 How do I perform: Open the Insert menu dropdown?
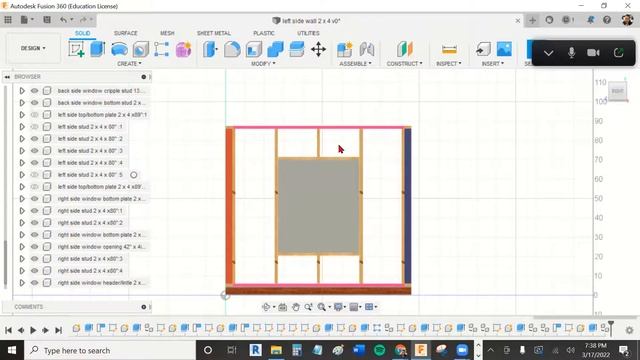click(x=493, y=64)
